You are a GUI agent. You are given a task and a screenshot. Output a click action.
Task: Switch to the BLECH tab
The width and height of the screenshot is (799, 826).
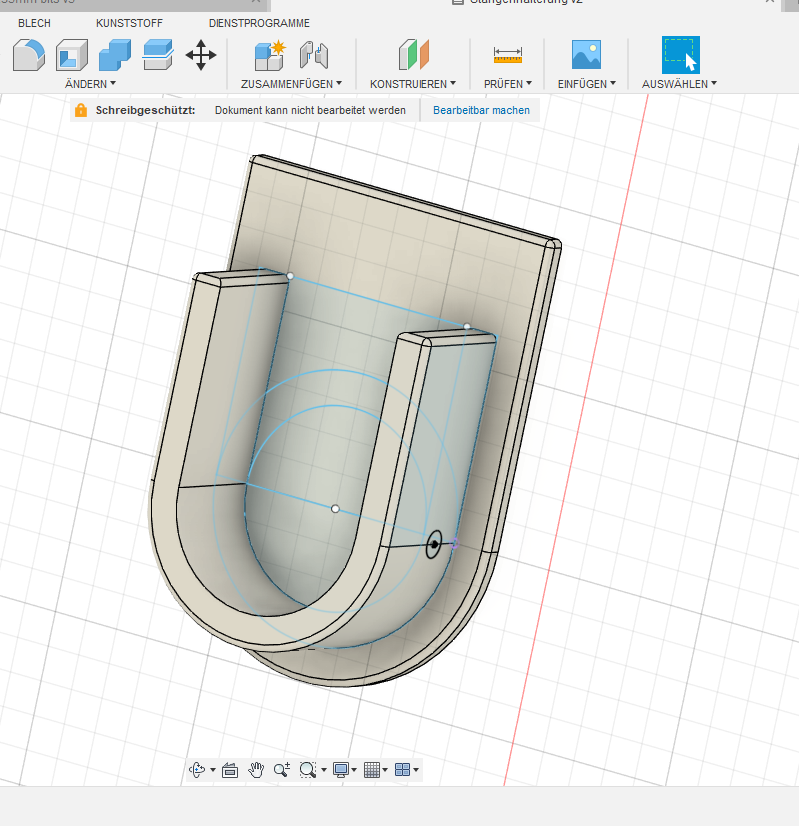coord(34,23)
